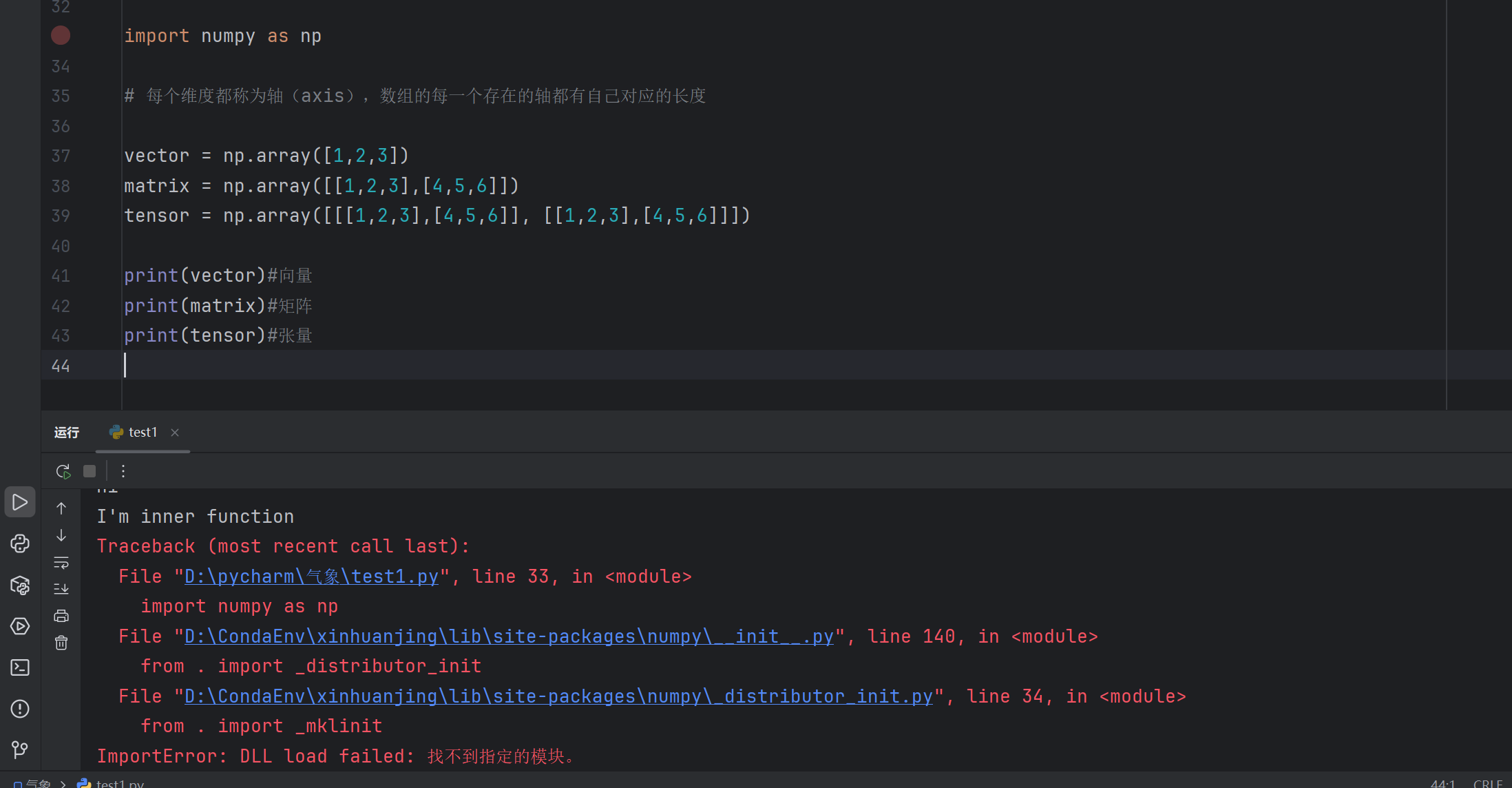
Task: Open the run toolbar more options menu
Action: point(123,471)
